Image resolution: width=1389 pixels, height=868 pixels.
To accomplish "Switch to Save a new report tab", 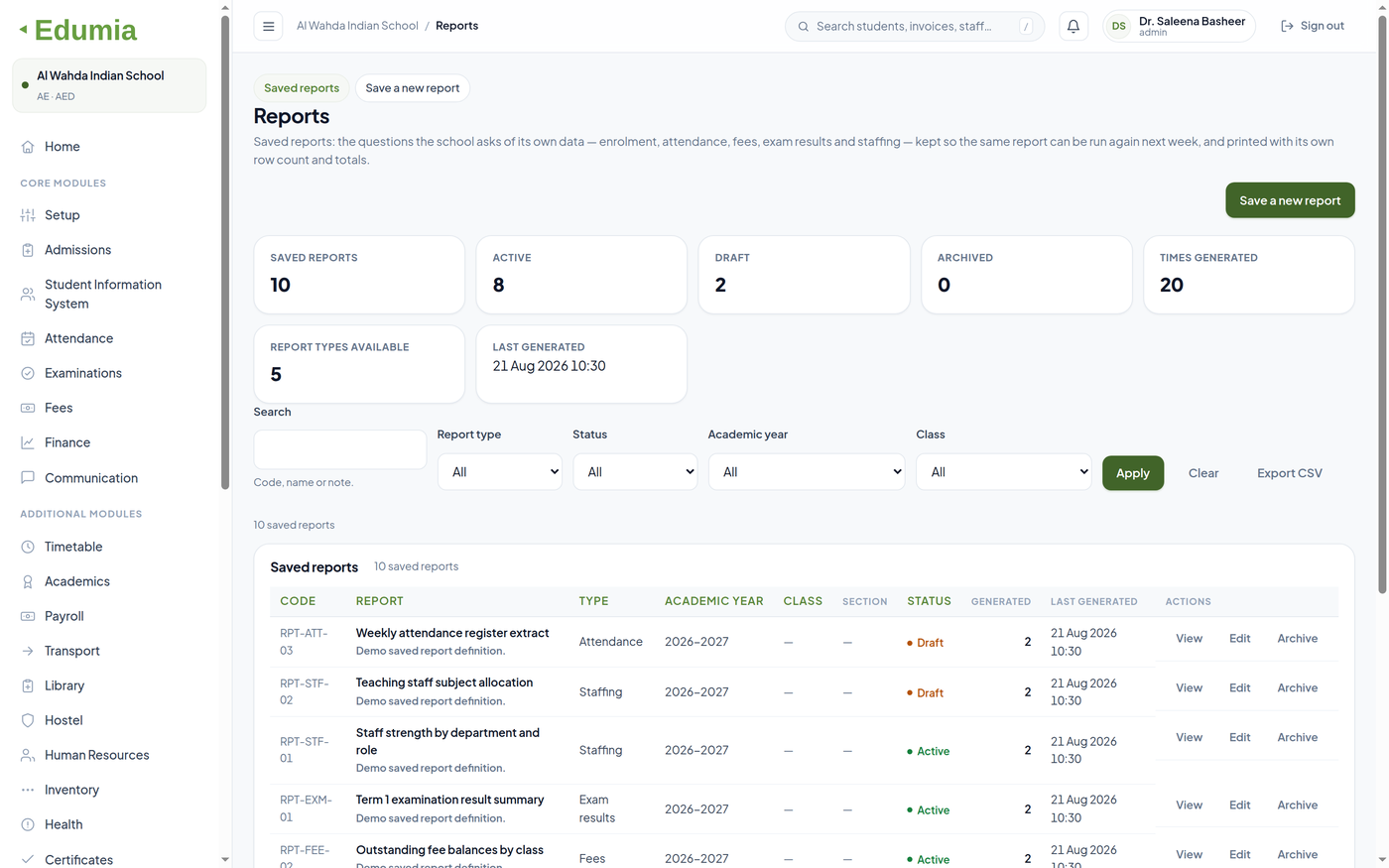I will click(413, 88).
